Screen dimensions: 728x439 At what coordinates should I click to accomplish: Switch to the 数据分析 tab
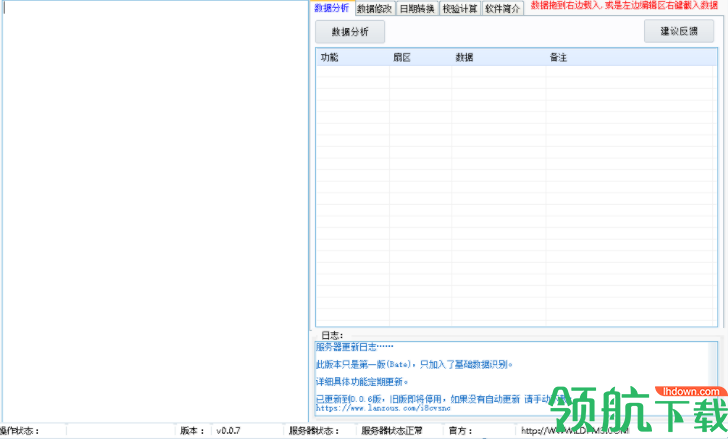(x=332, y=8)
